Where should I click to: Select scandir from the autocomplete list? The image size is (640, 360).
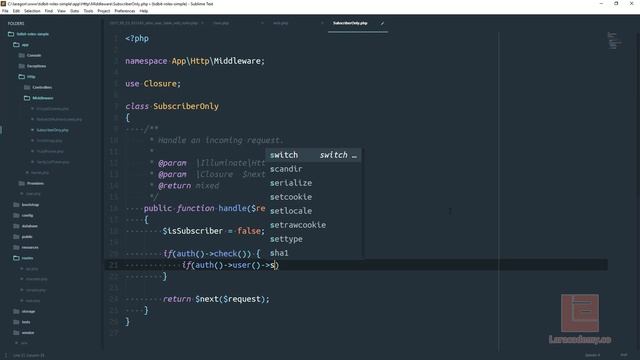pos(313,169)
